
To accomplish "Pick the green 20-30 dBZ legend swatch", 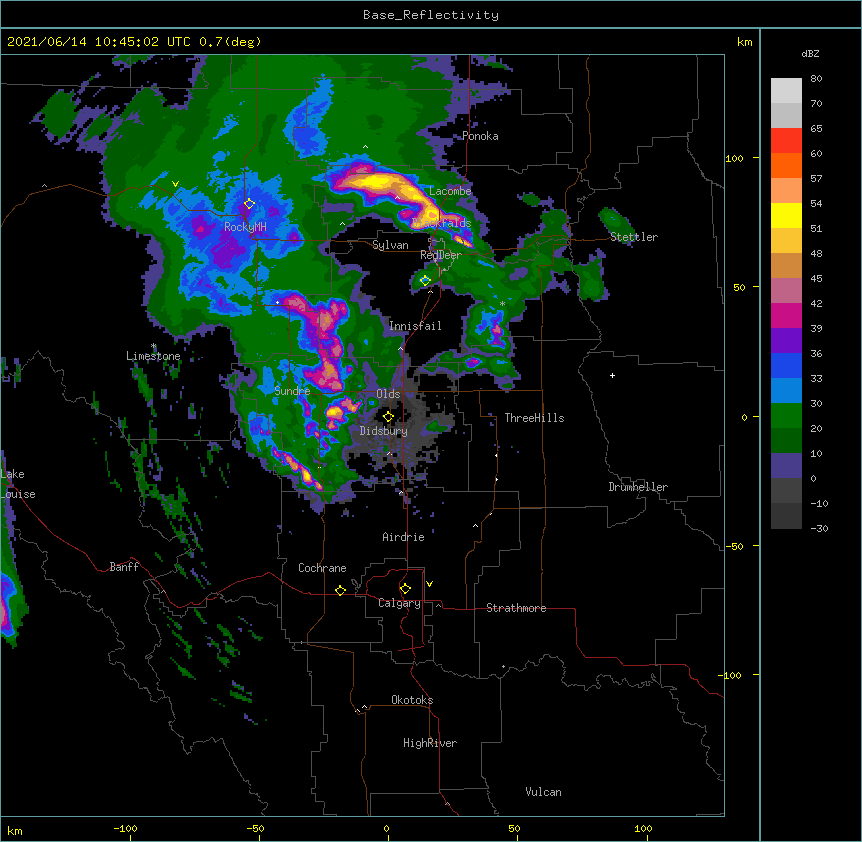I will [786, 416].
